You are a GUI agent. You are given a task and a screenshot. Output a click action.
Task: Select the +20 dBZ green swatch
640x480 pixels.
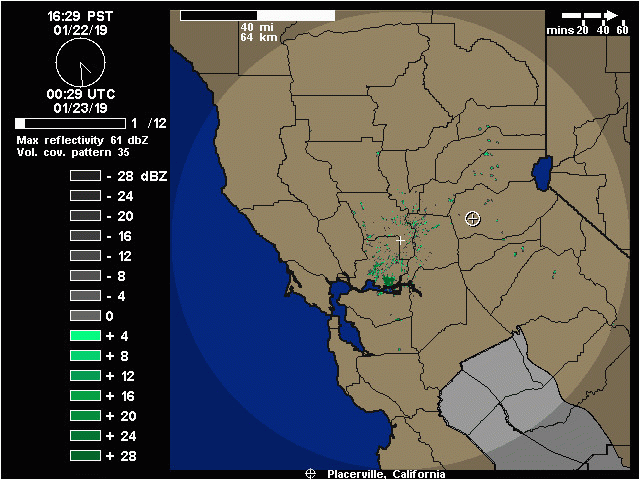tap(85, 416)
